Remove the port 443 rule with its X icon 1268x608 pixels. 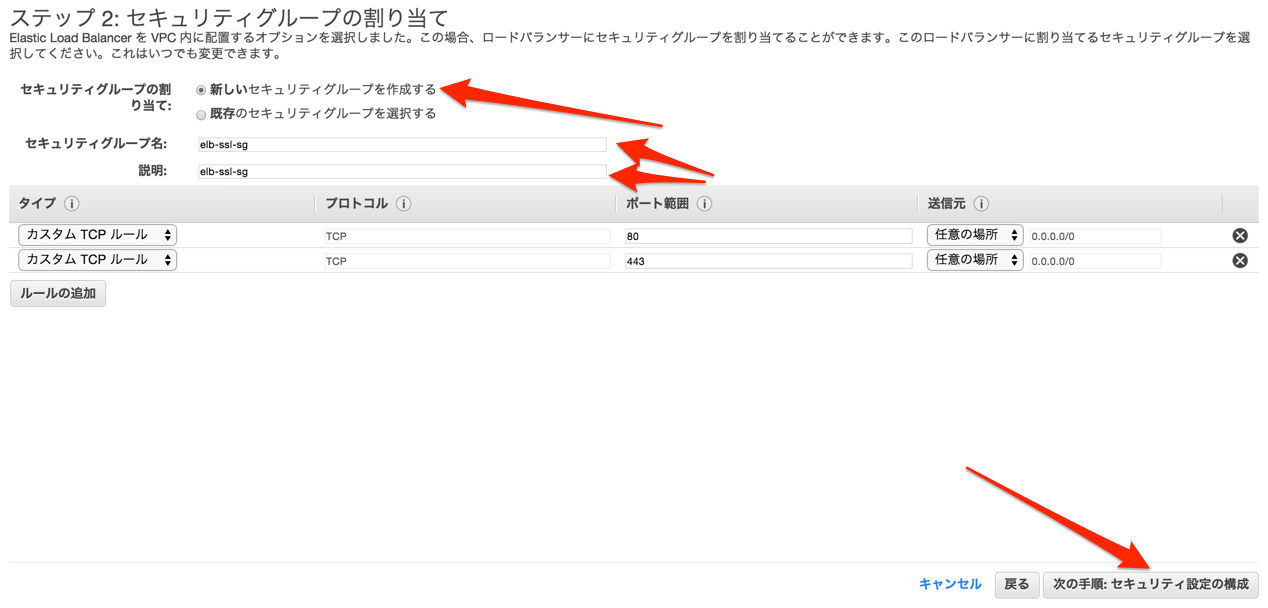click(x=1239, y=260)
